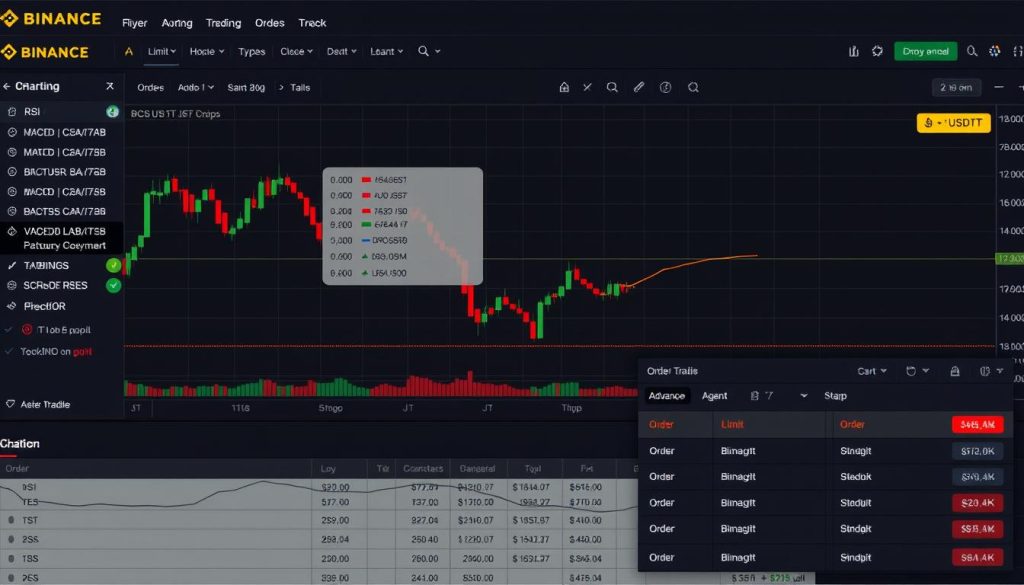Open the Dect dropdown
Viewport: 1024px width, 585px height.
pos(342,52)
